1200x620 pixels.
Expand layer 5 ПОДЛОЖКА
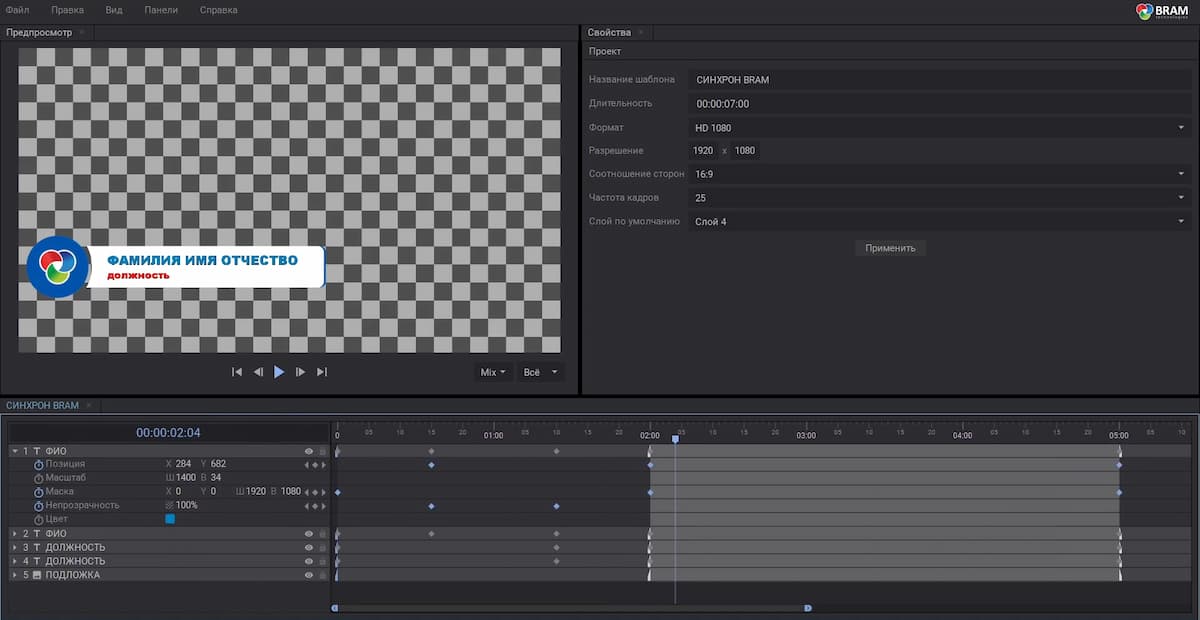15,576
